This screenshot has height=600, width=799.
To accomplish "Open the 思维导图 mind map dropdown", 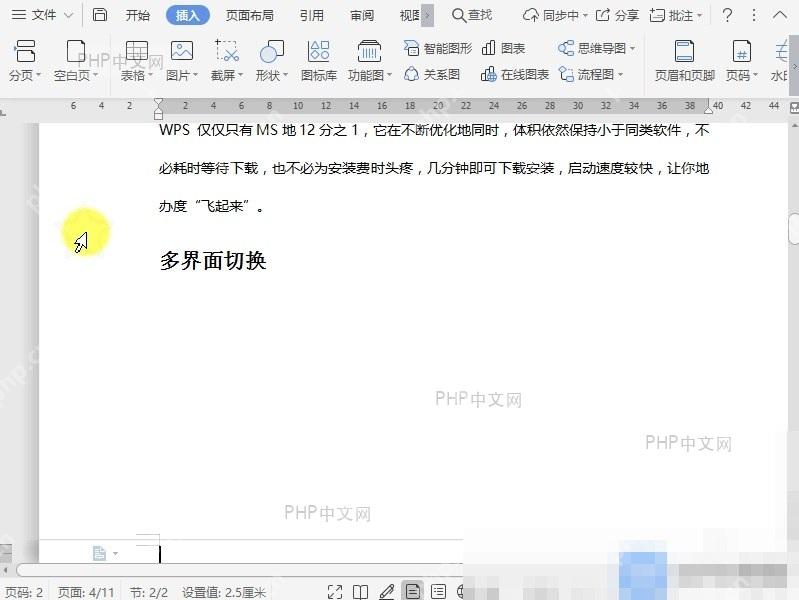I will 596,48.
